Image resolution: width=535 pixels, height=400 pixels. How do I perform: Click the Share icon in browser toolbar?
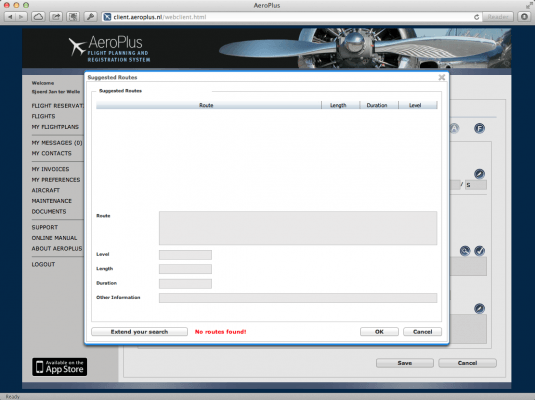click(x=56, y=16)
